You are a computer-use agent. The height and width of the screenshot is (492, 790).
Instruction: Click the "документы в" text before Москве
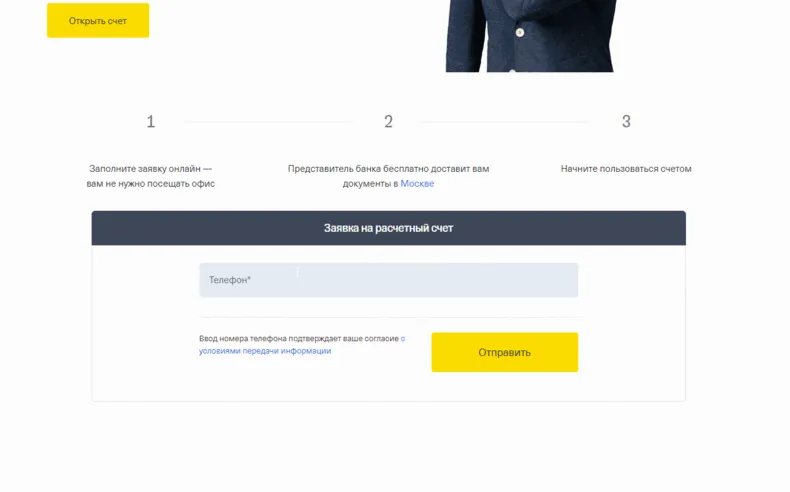point(370,184)
